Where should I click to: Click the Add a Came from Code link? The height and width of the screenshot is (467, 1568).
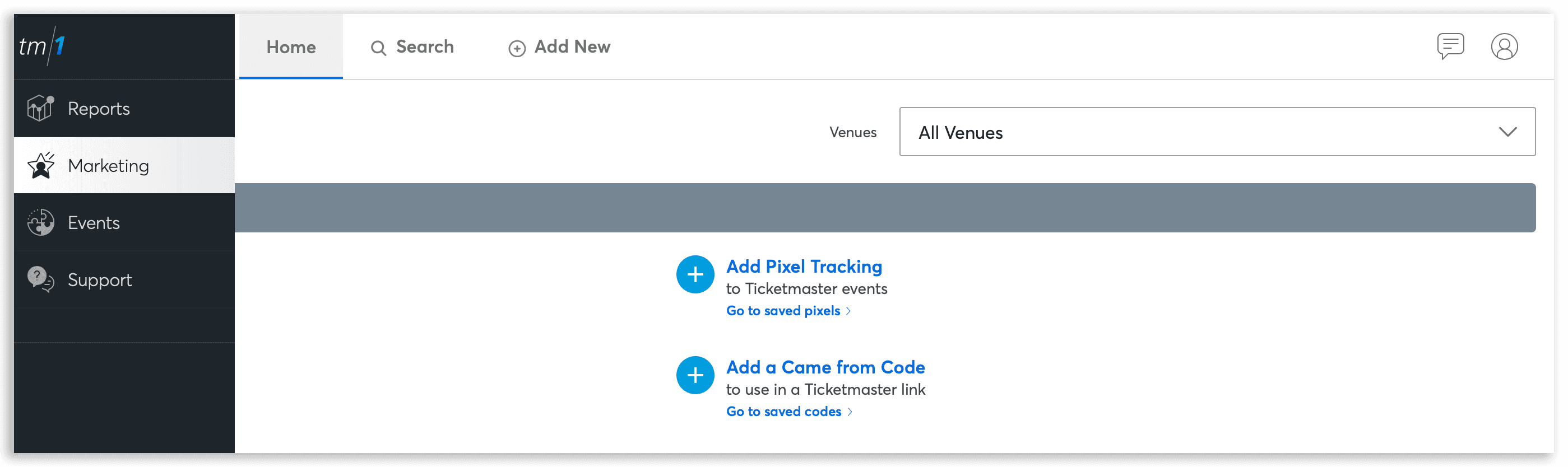(825, 367)
